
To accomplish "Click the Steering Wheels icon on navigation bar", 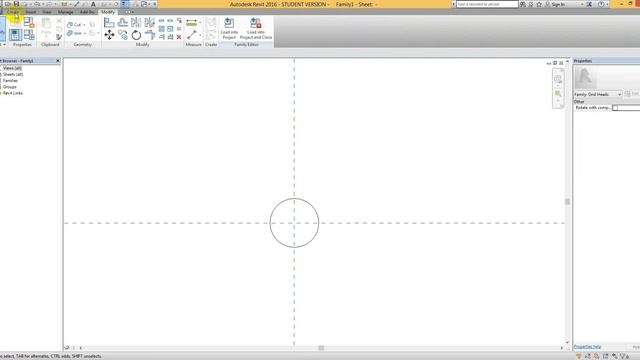I will [558, 79].
